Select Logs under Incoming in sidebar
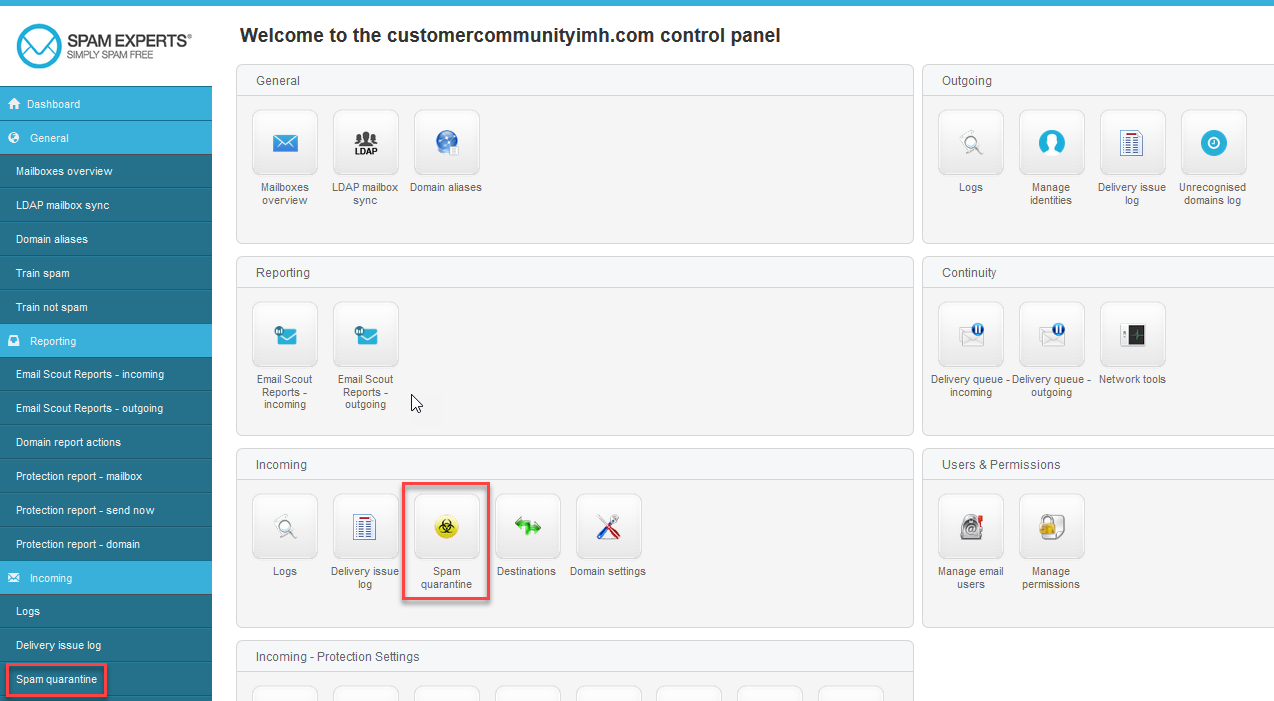Viewport: 1274px width, 701px height. pyautogui.click(x=106, y=611)
